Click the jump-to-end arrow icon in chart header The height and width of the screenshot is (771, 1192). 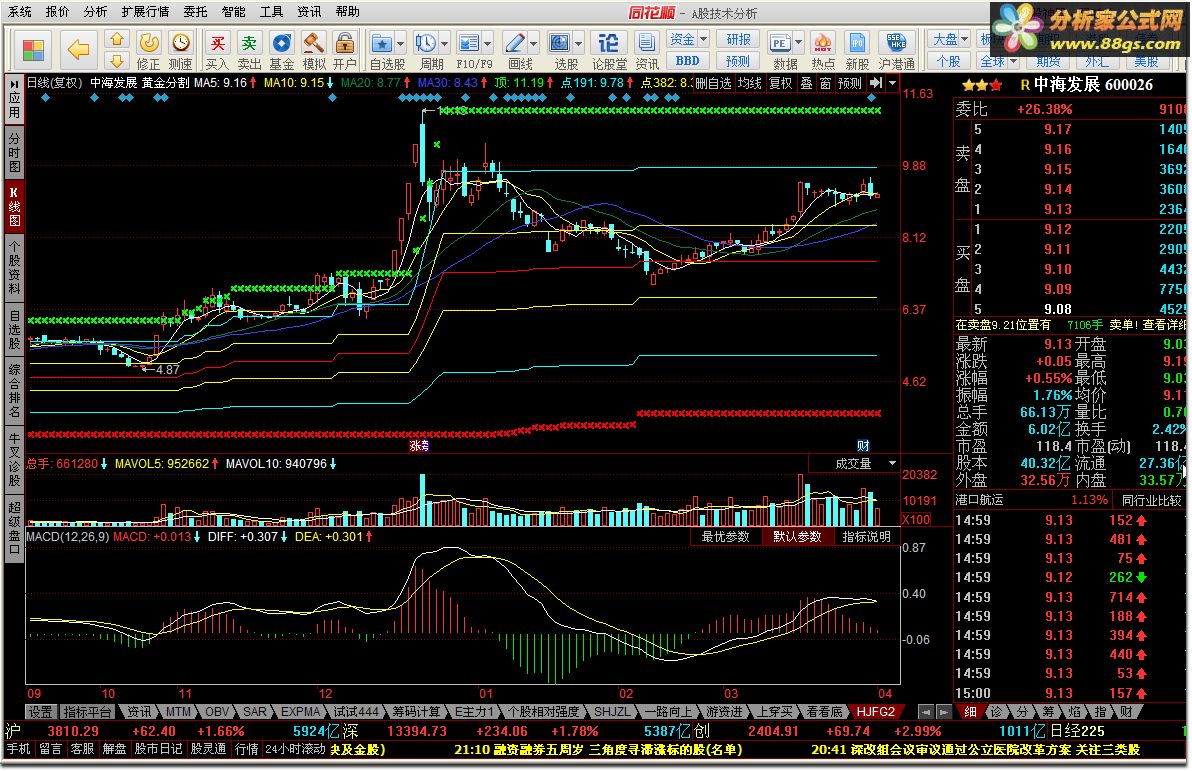877,83
